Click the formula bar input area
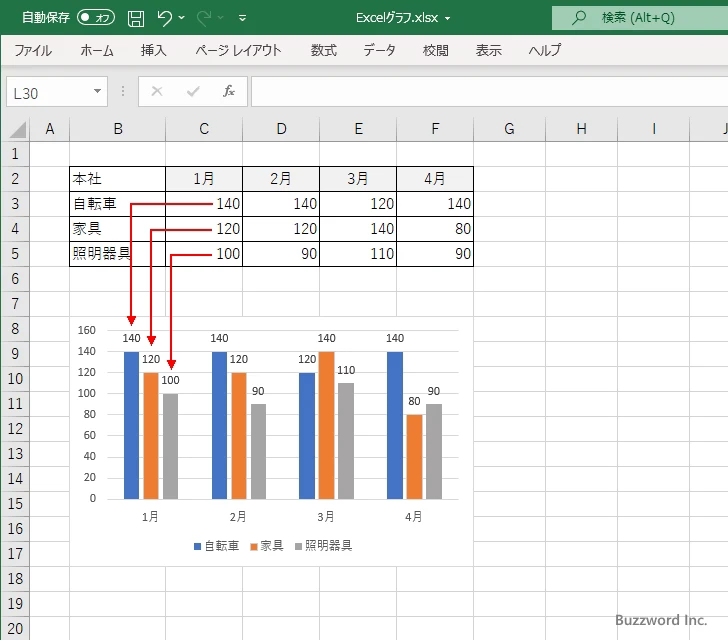The width and height of the screenshot is (728, 640). [x=489, y=91]
